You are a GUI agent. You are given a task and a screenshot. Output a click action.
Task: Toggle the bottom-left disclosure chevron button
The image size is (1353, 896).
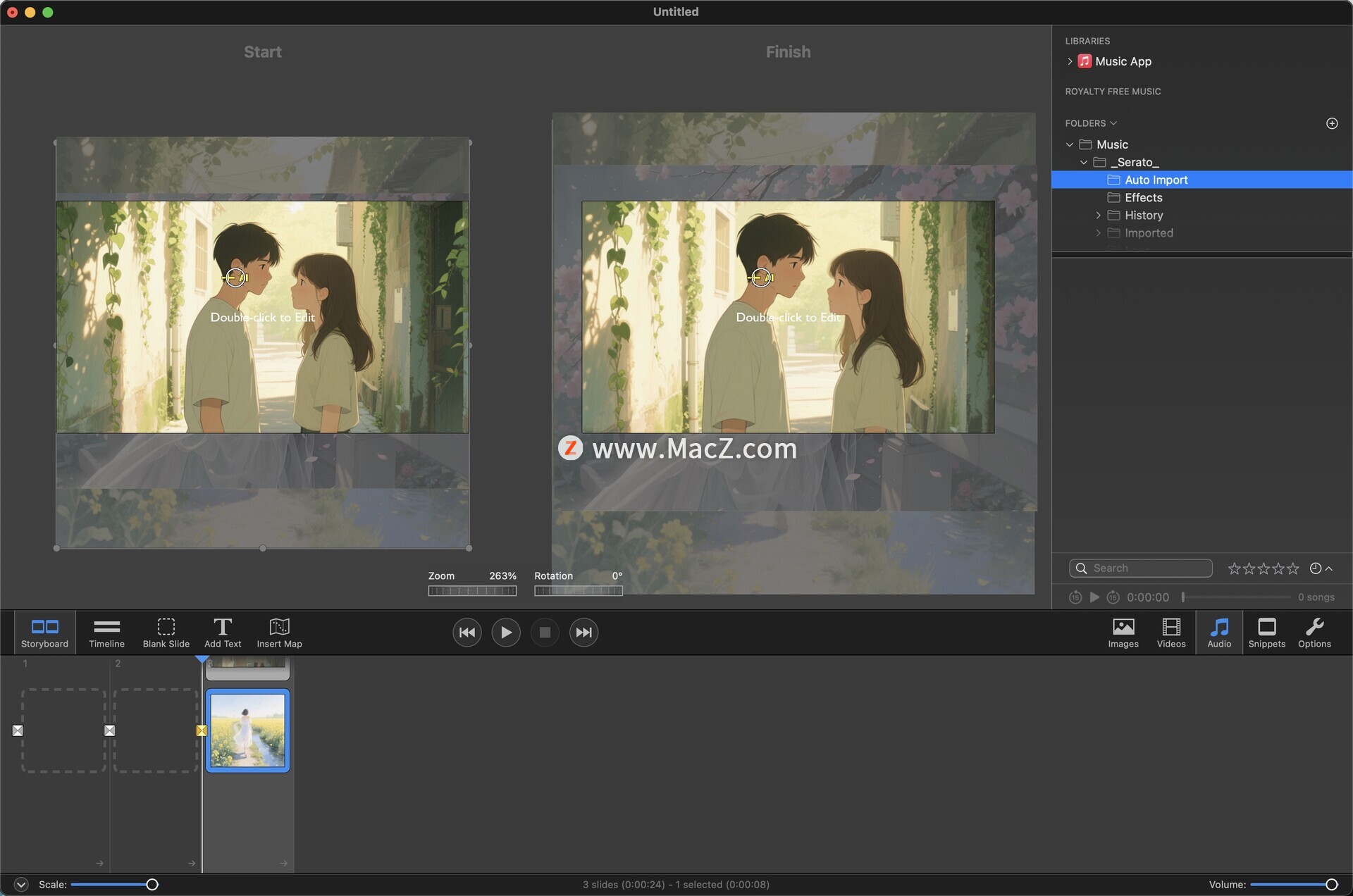[21, 885]
